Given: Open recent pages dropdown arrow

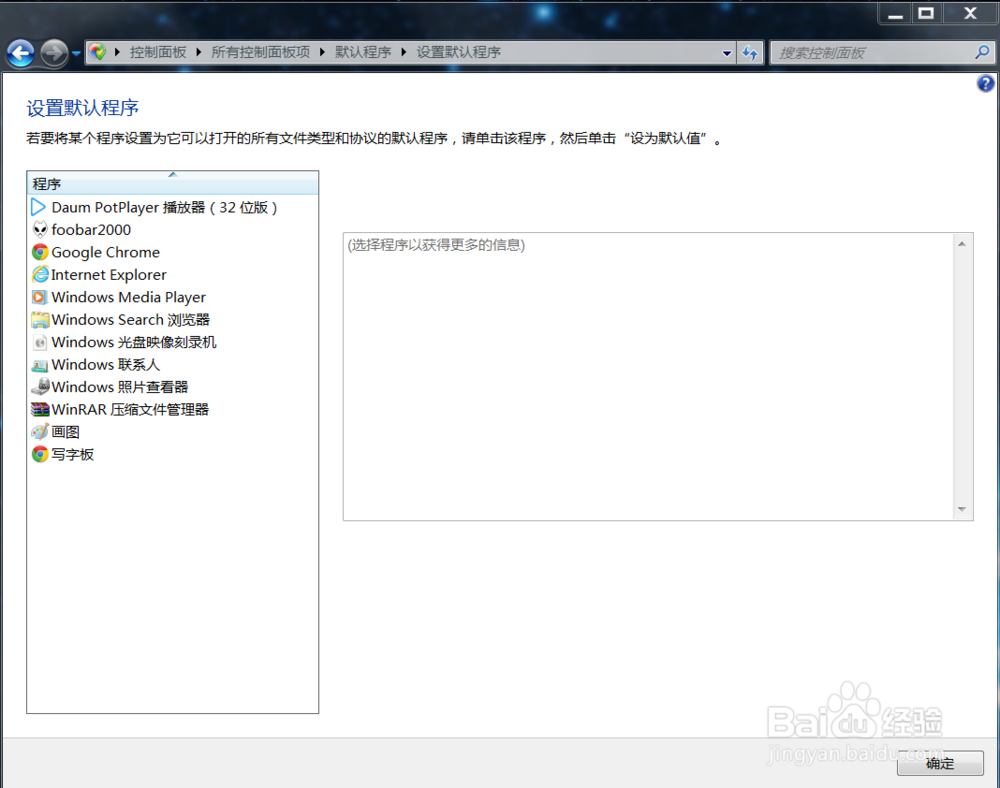Looking at the screenshot, I should coord(76,53).
